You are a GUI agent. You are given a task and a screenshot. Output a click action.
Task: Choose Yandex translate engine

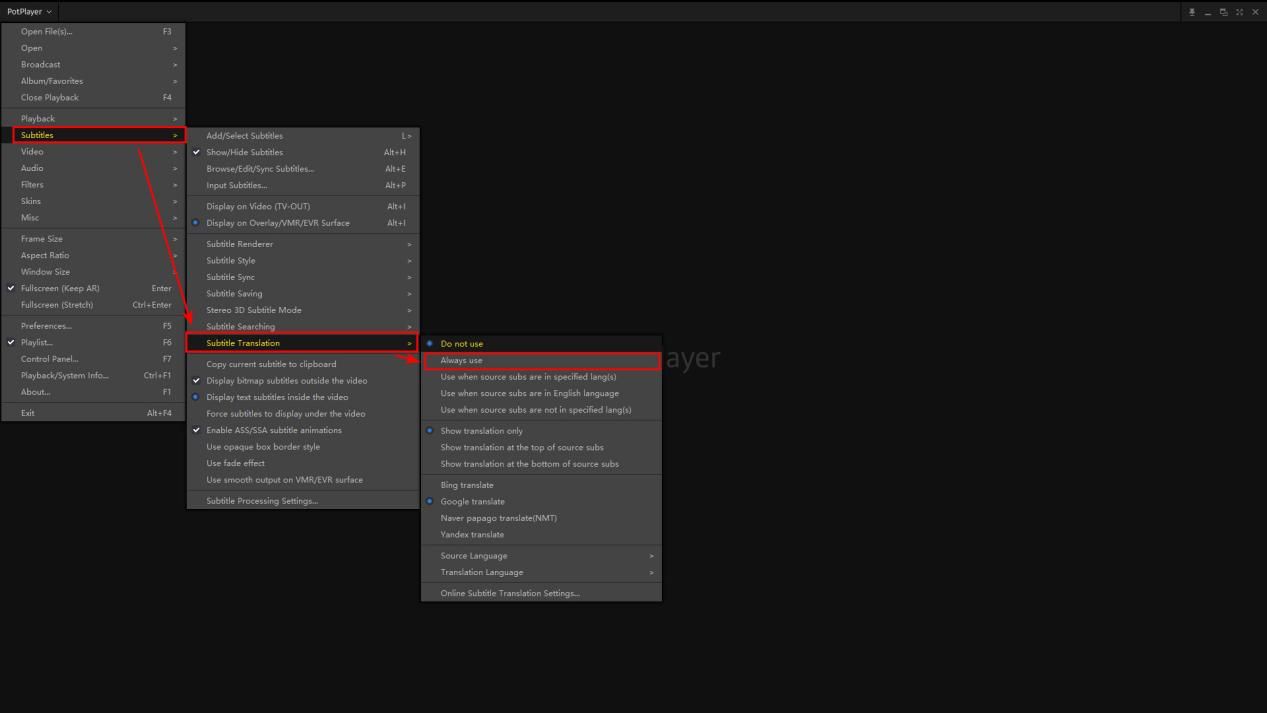coord(541,534)
